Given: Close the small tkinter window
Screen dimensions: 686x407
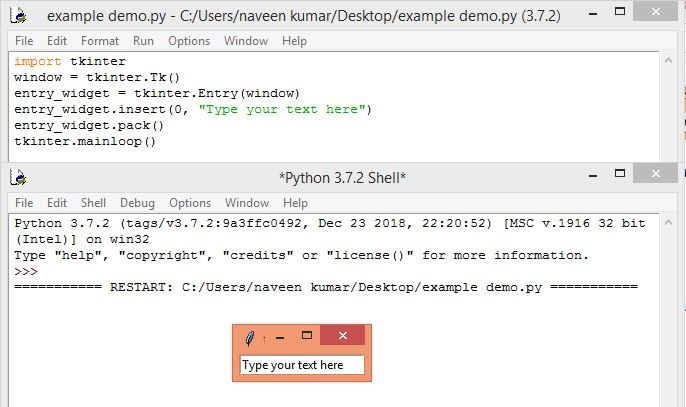Looking at the screenshot, I should click(x=343, y=335).
